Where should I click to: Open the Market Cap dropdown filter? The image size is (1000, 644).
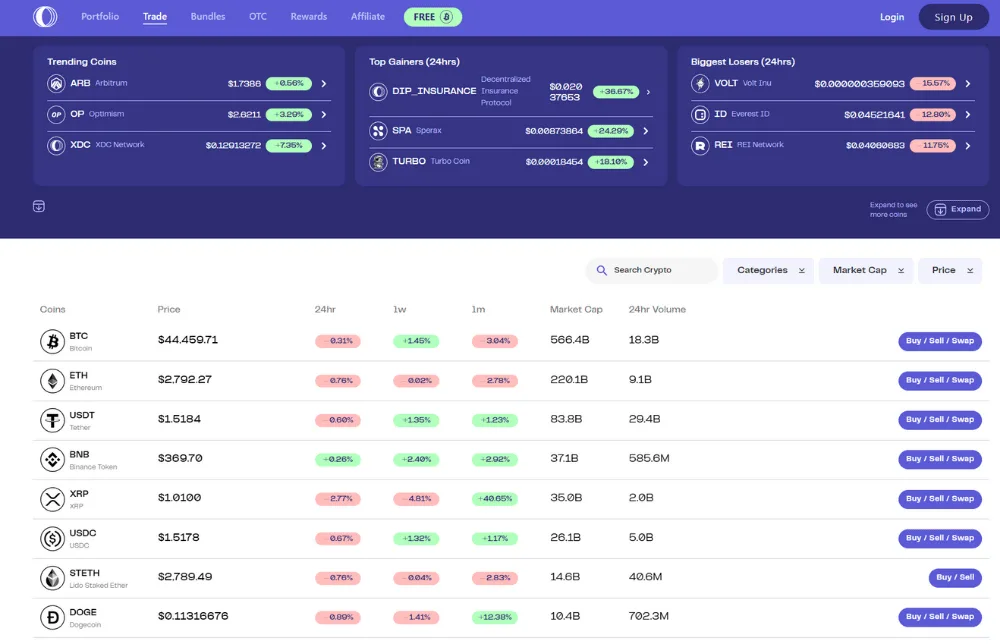866,270
